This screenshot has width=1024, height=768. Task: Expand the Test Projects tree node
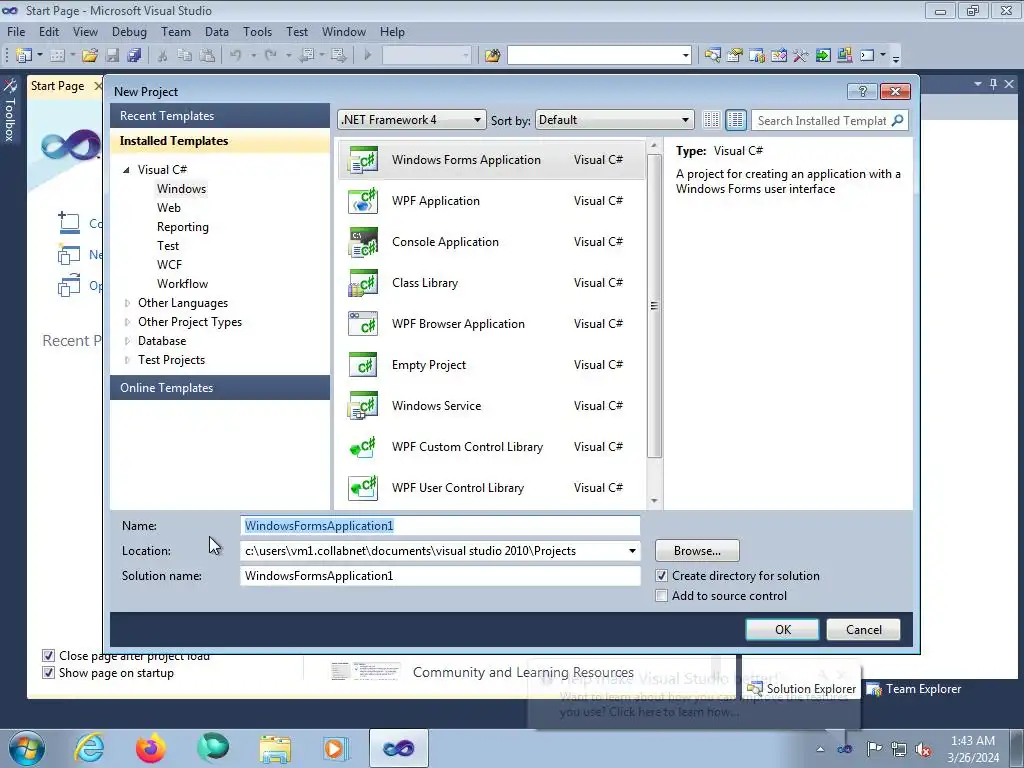(127, 360)
